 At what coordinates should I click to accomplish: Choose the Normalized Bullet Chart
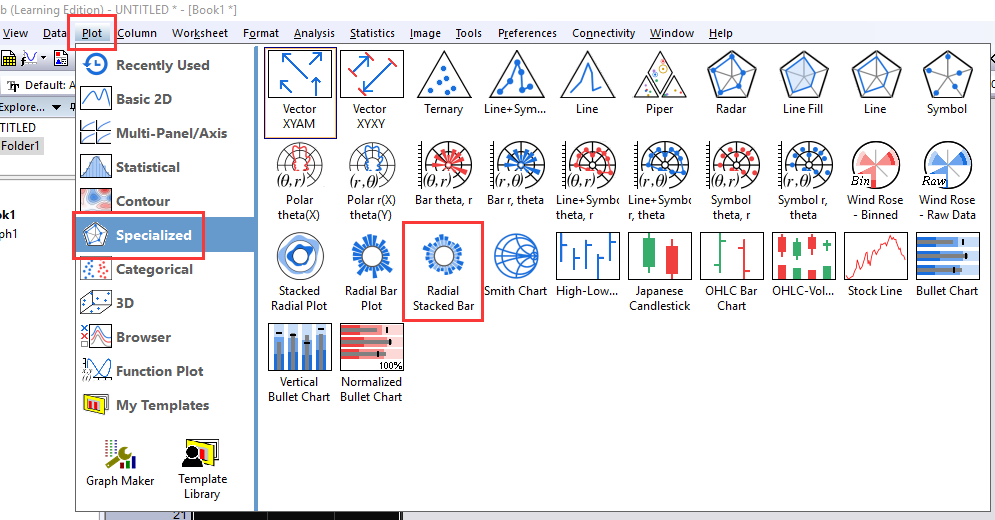coord(371,364)
